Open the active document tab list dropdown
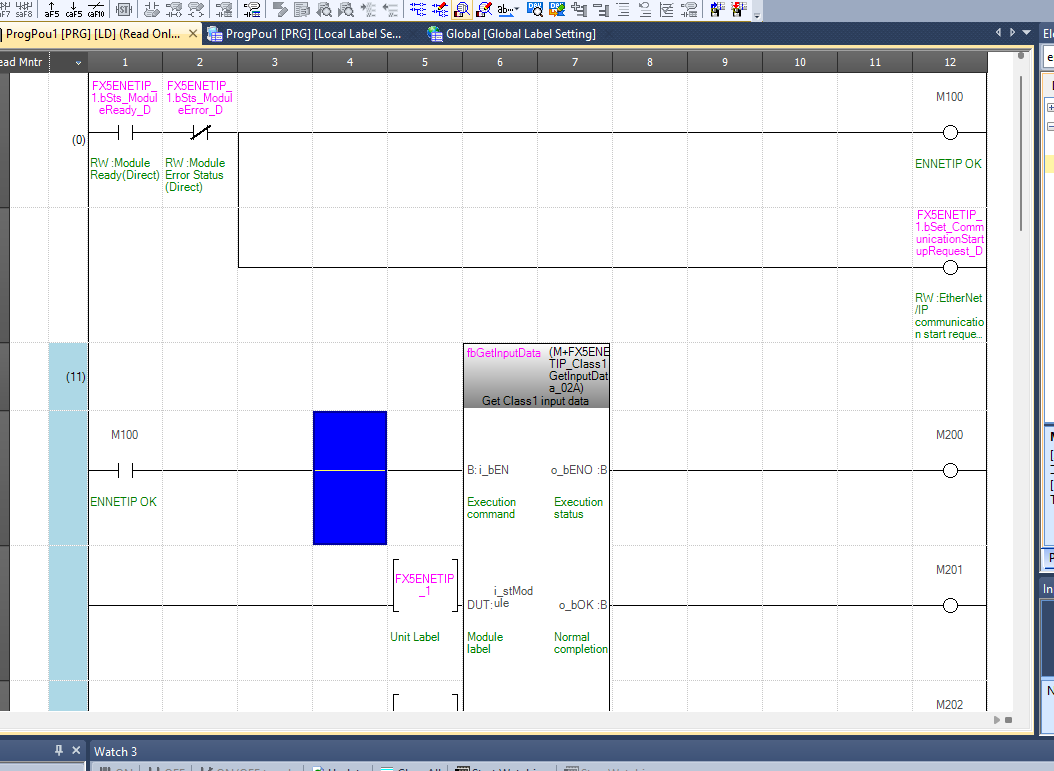The height and width of the screenshot is (771, 1054). coord(1025,33)
